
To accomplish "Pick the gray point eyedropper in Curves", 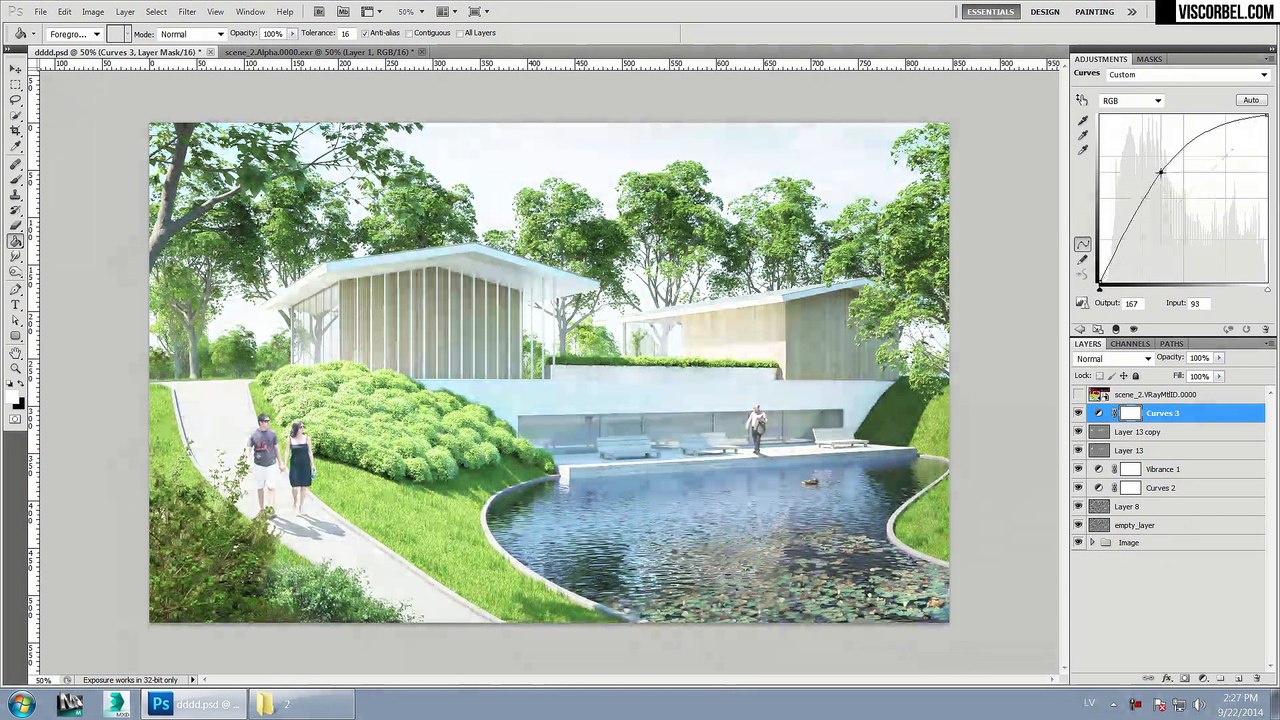I will [1083, 136].
